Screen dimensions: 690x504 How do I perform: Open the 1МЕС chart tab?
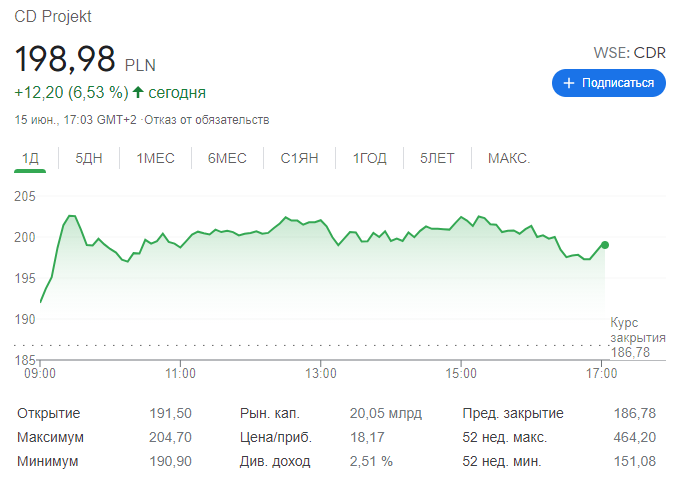(x=155, y=158)
